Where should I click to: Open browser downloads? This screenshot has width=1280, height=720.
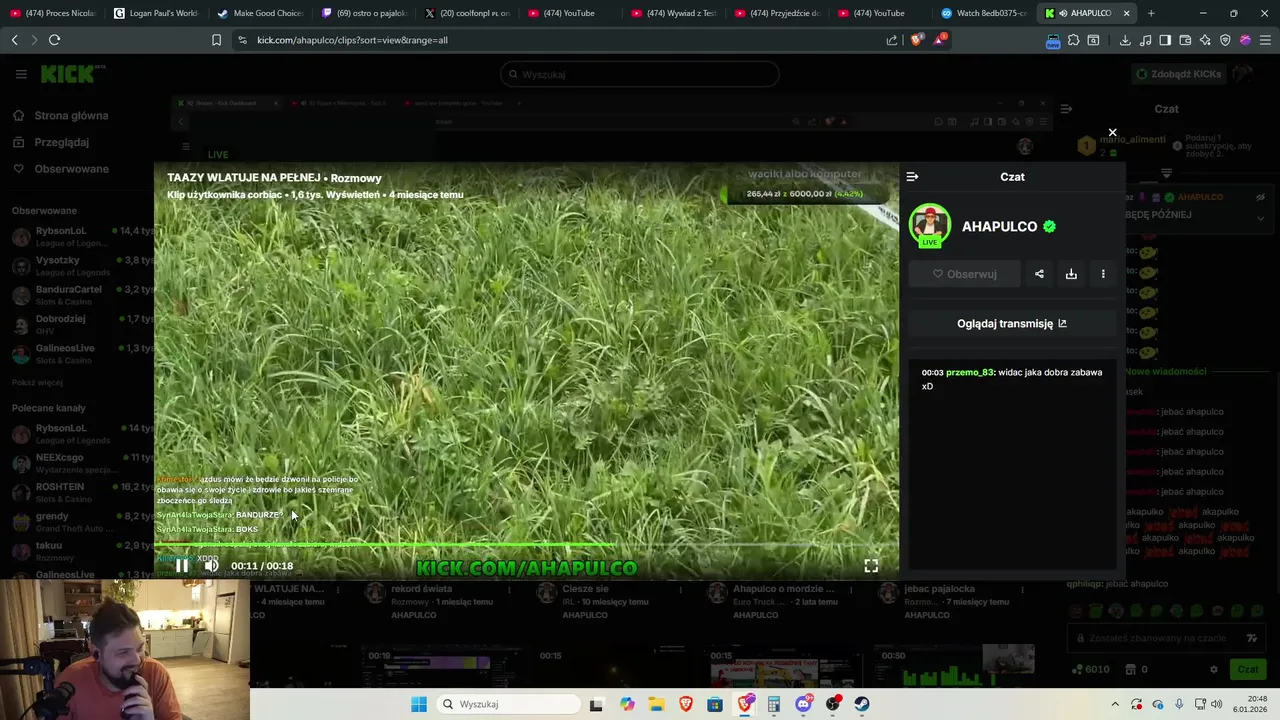point(1125,40)
